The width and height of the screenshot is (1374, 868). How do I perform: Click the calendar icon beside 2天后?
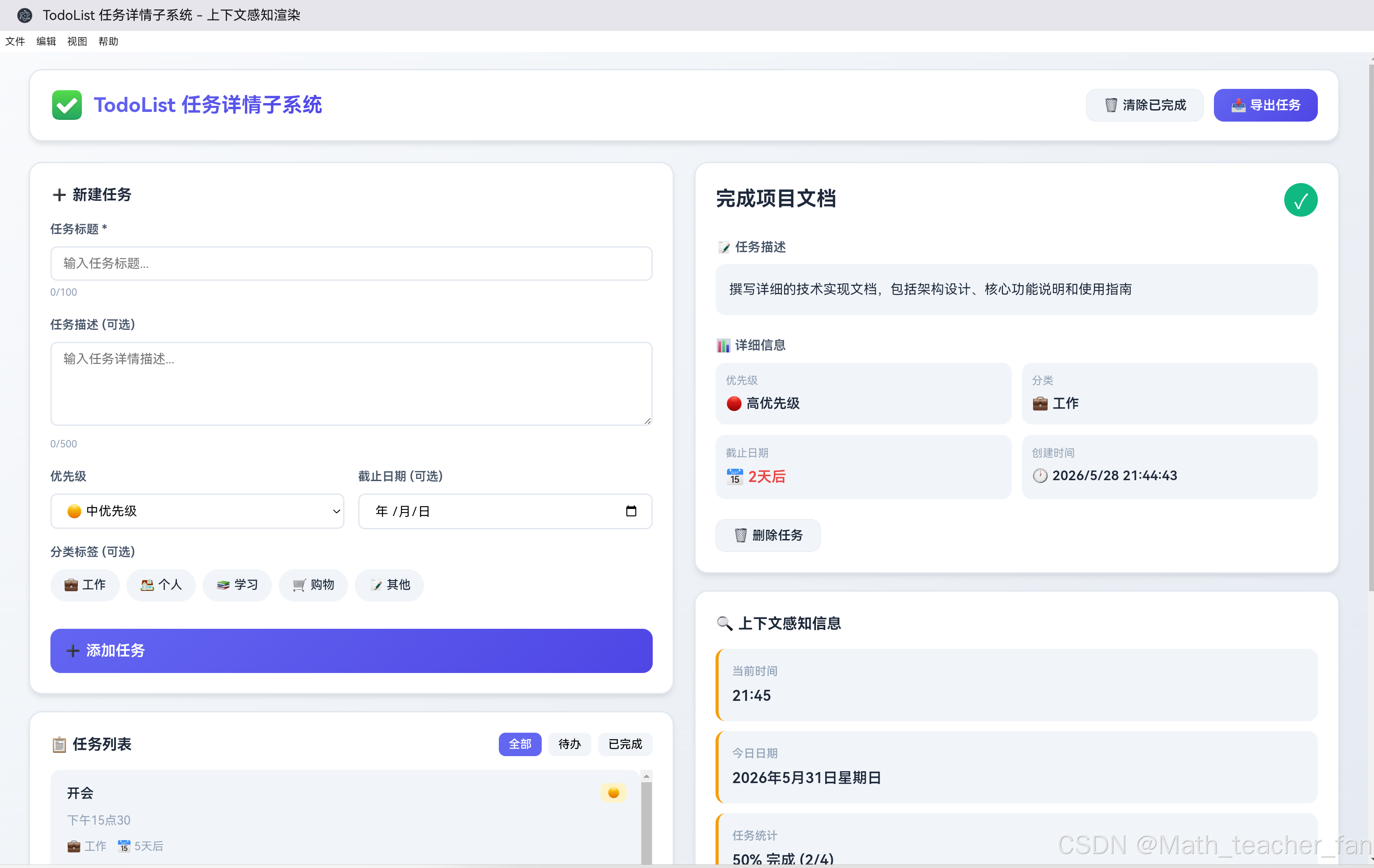pyautogui.click(x=735, y=476)
